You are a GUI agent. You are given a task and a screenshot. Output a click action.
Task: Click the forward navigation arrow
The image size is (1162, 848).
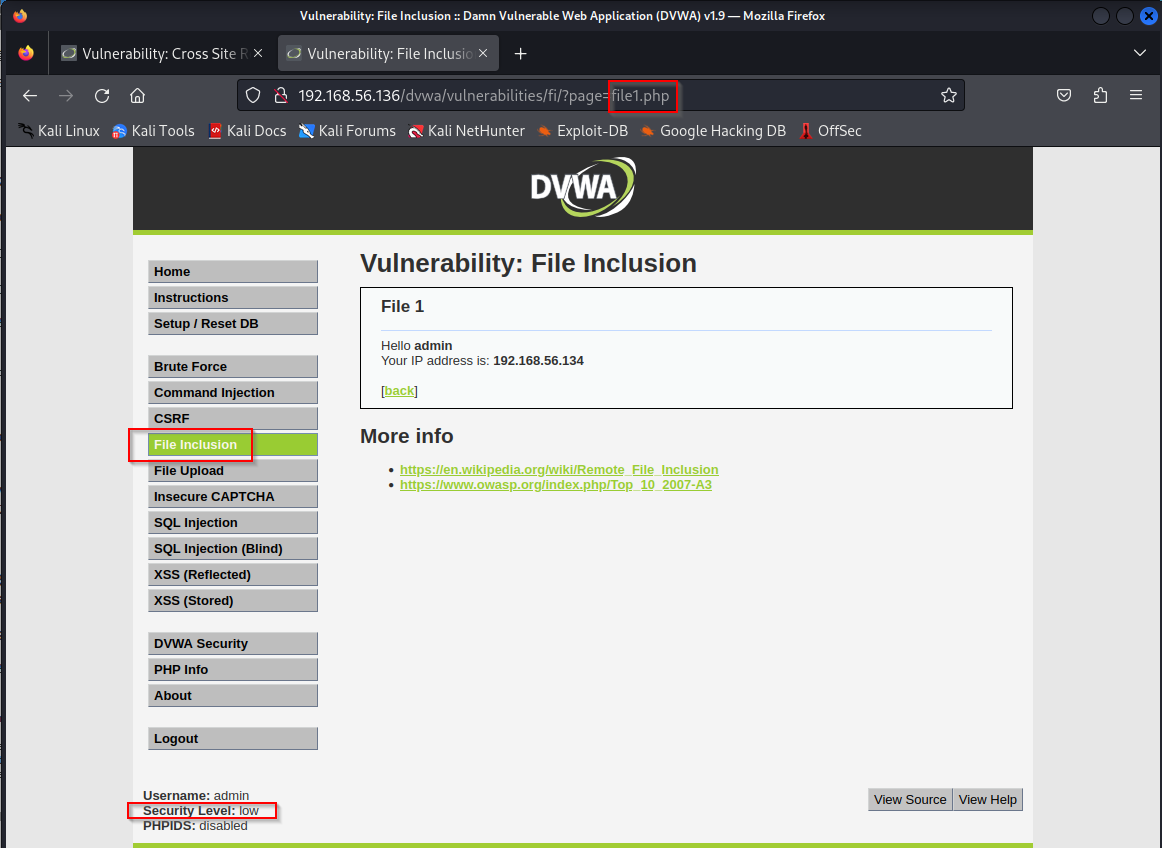(66, 96)
